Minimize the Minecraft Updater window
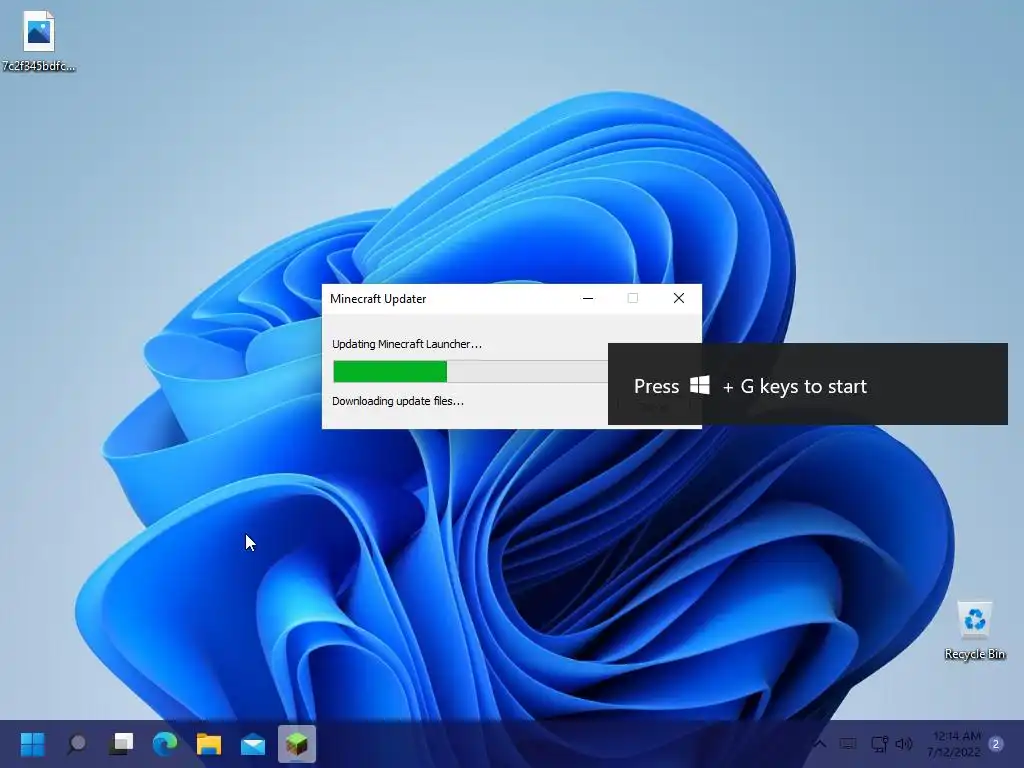Viewport: 1024px width, 768px height. [588, 298]
